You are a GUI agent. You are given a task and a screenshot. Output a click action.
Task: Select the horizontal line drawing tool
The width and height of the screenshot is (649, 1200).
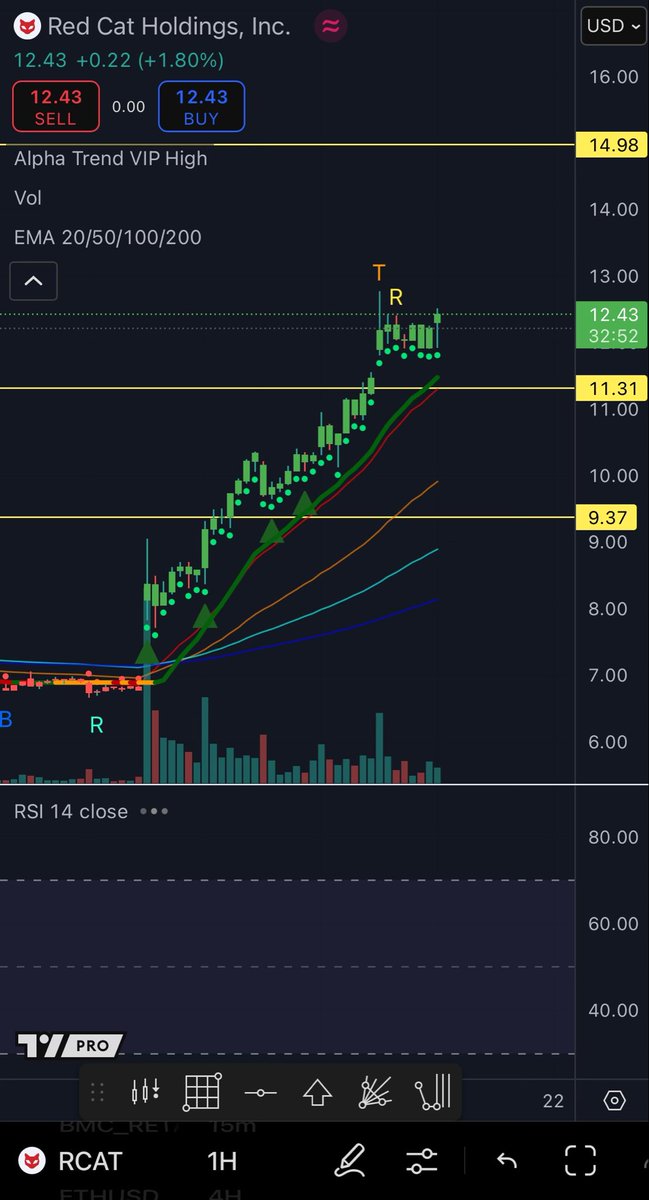point(260,1092)
